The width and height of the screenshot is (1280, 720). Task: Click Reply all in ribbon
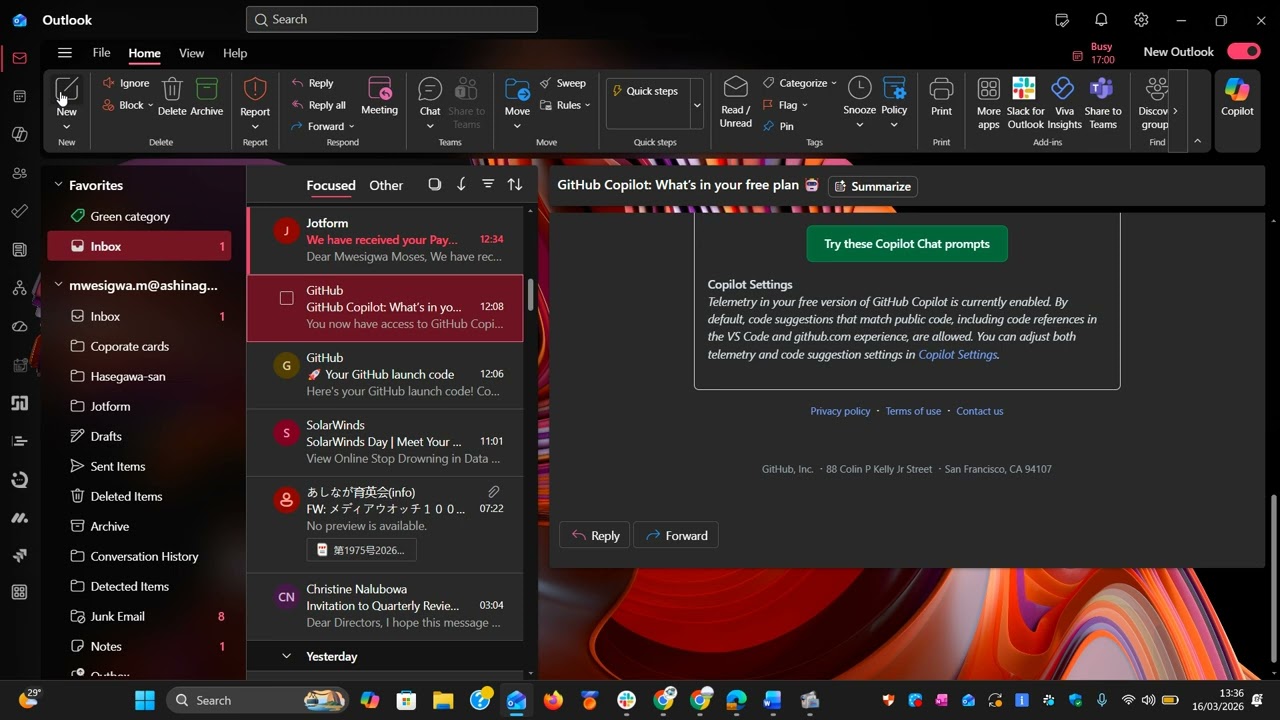pos(318,105)
